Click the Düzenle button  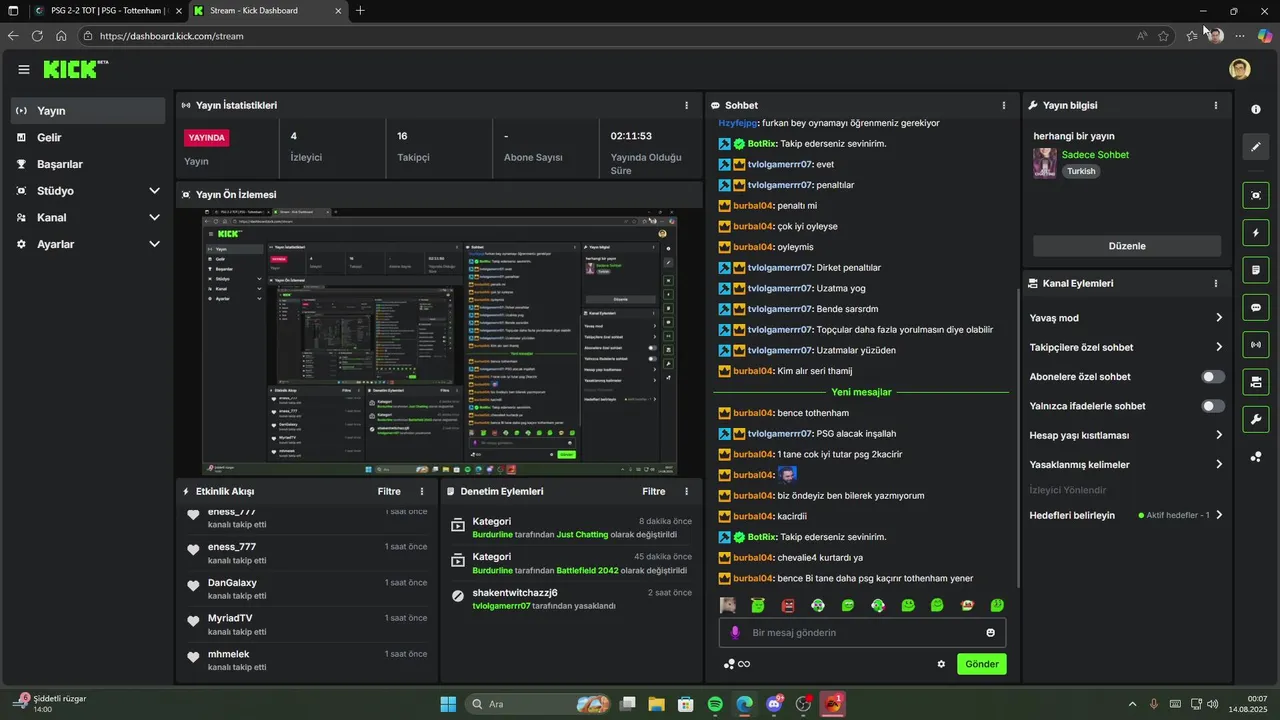coord(1127,246)
